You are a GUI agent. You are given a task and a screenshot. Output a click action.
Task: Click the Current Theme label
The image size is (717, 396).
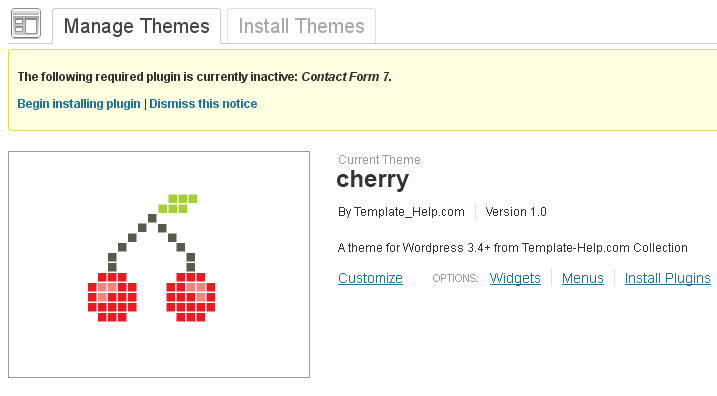[x=379, y=160]
